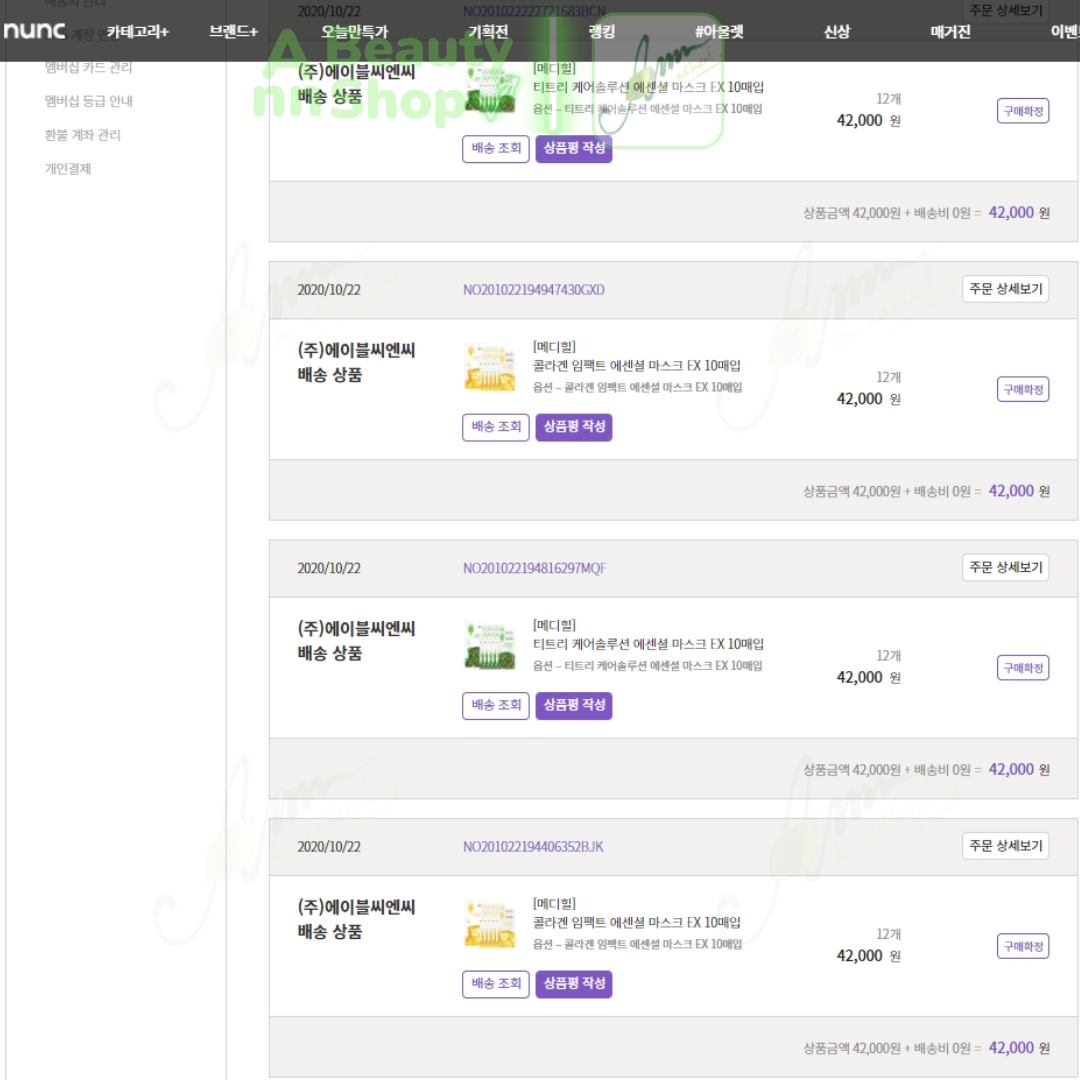
Task: Open the 오늘만특가 menu item
Action: (354, 32)
